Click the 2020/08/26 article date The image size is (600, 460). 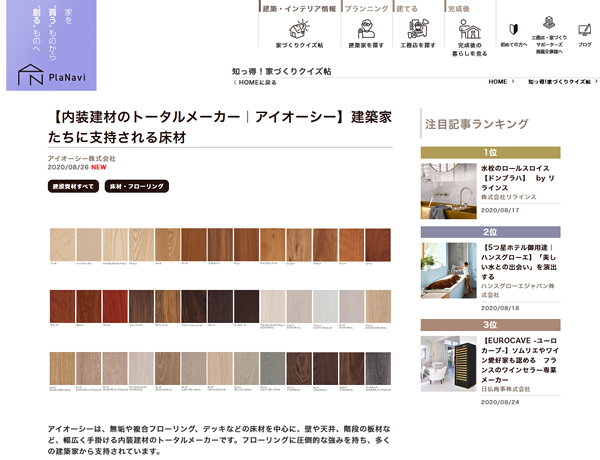click(x=68, y=167)
